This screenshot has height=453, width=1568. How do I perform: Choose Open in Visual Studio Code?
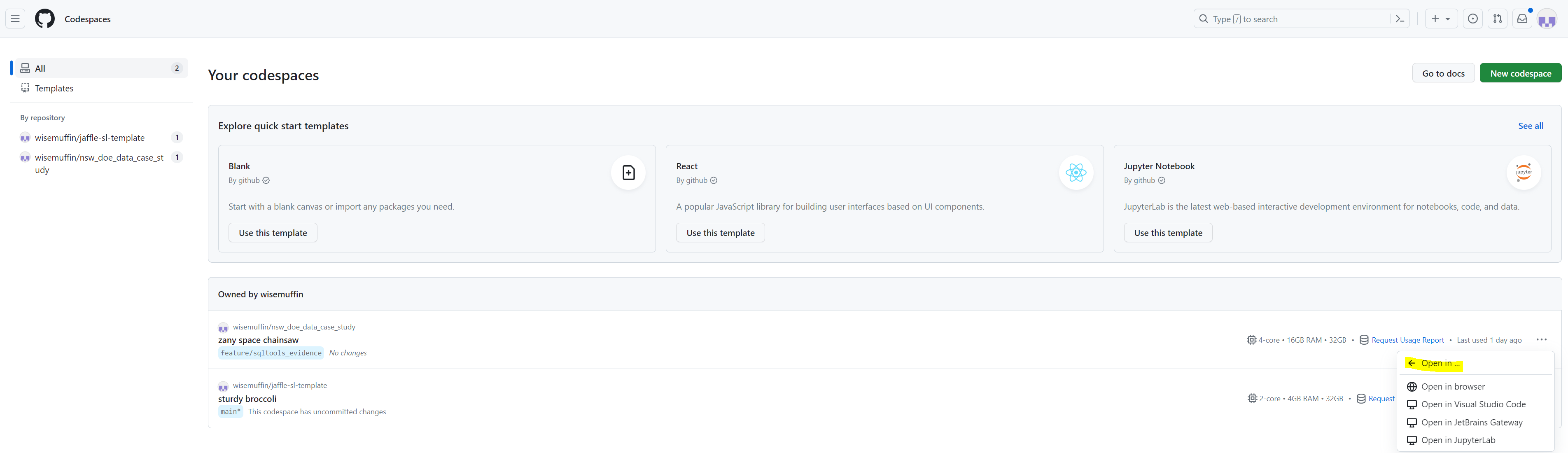[1475, 404]
